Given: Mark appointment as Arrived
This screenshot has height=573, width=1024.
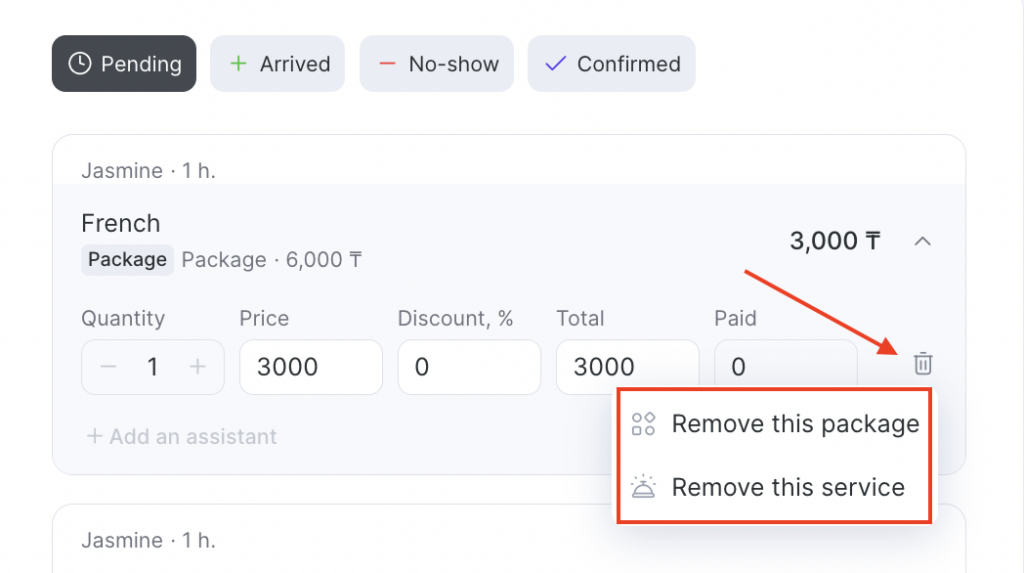Looking at the screenshot, I should coord(277,64).
